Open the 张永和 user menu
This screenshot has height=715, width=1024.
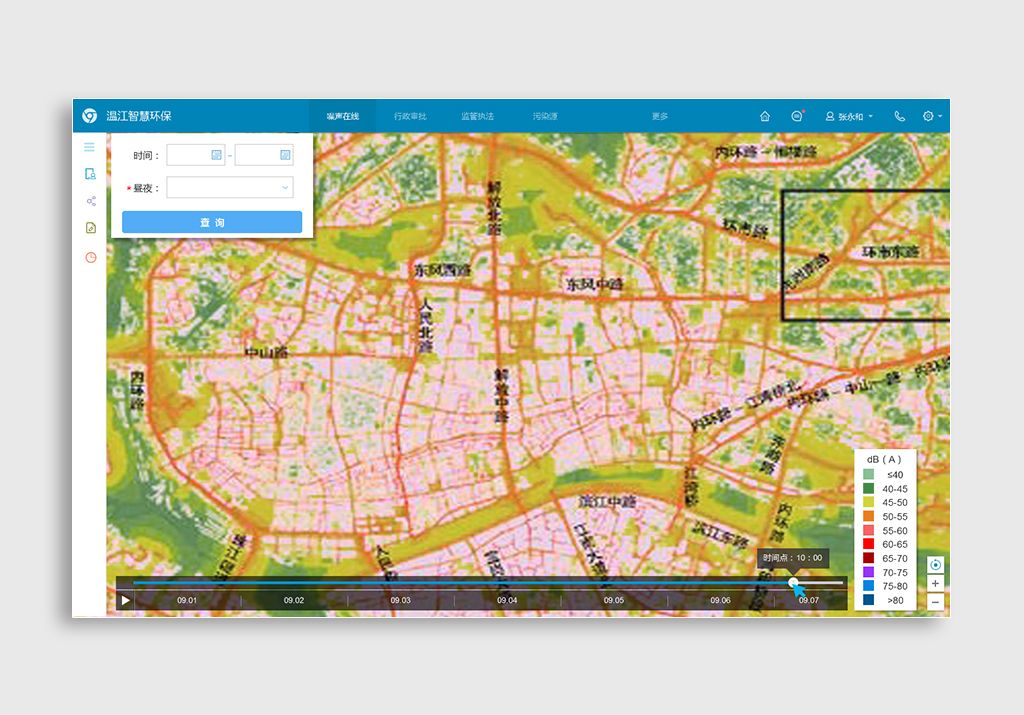tap(849, 116)
